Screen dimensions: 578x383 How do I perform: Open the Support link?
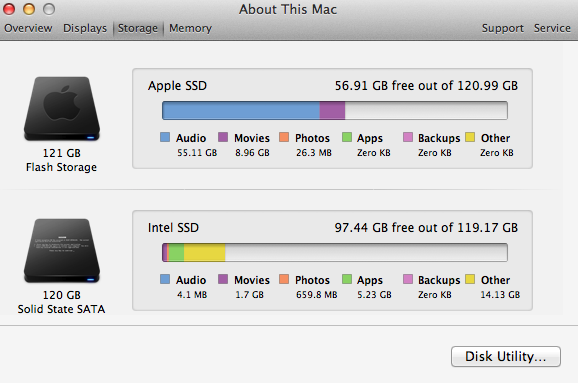click(503, 28)
